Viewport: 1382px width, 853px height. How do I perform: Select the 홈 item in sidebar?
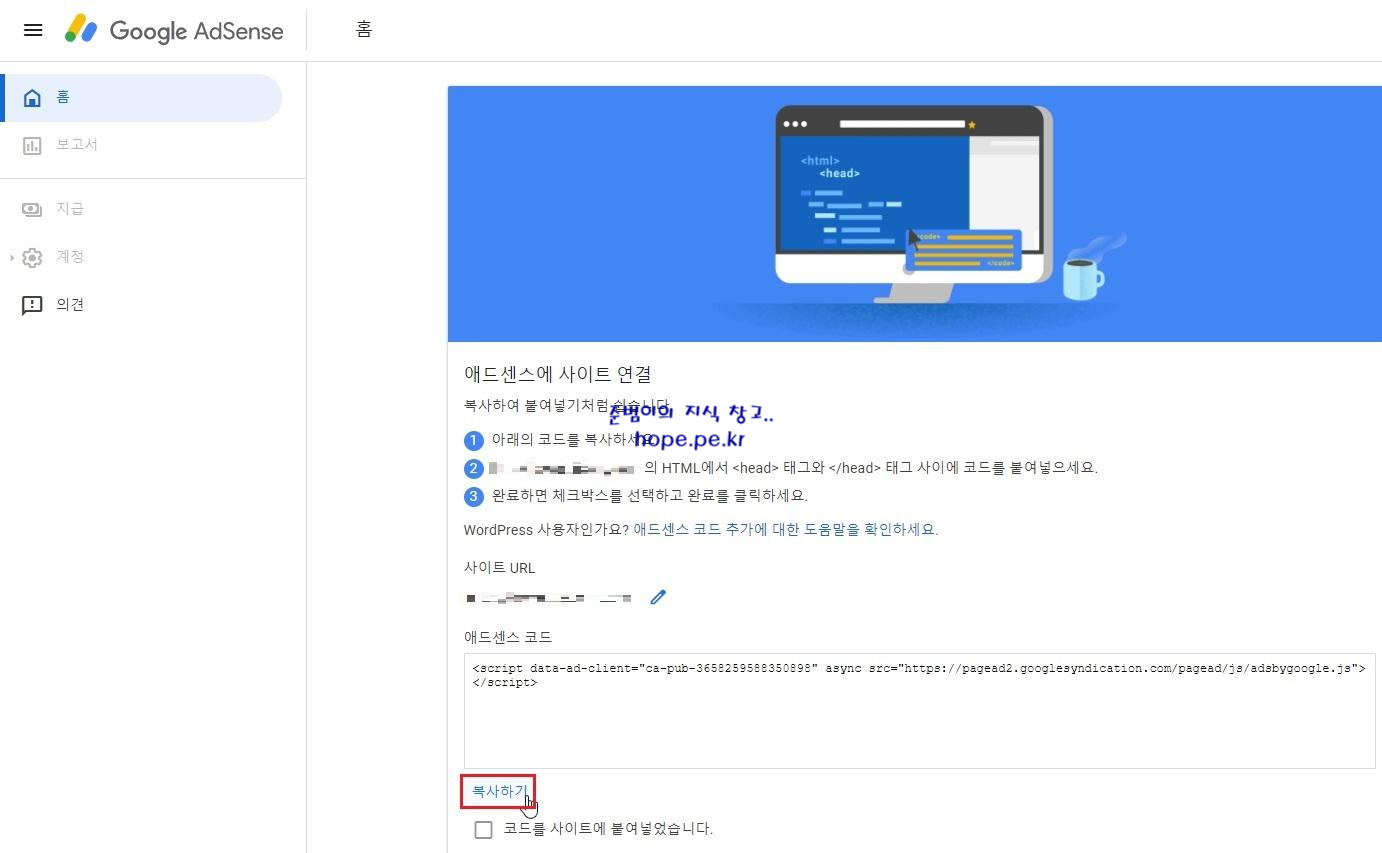141,97
